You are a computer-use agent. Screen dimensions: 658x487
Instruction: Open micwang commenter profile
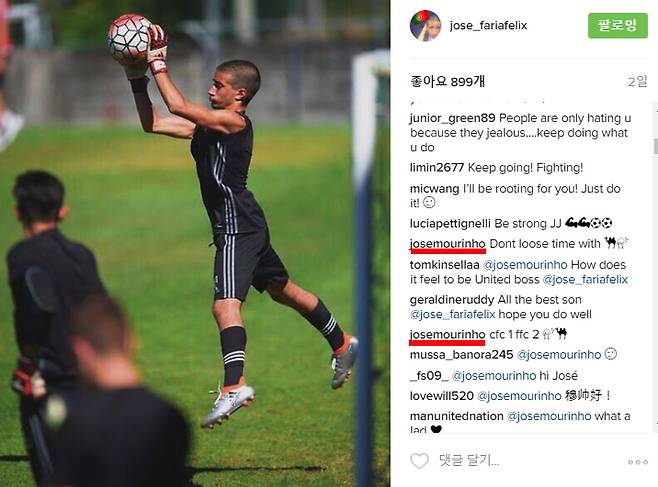434,189
